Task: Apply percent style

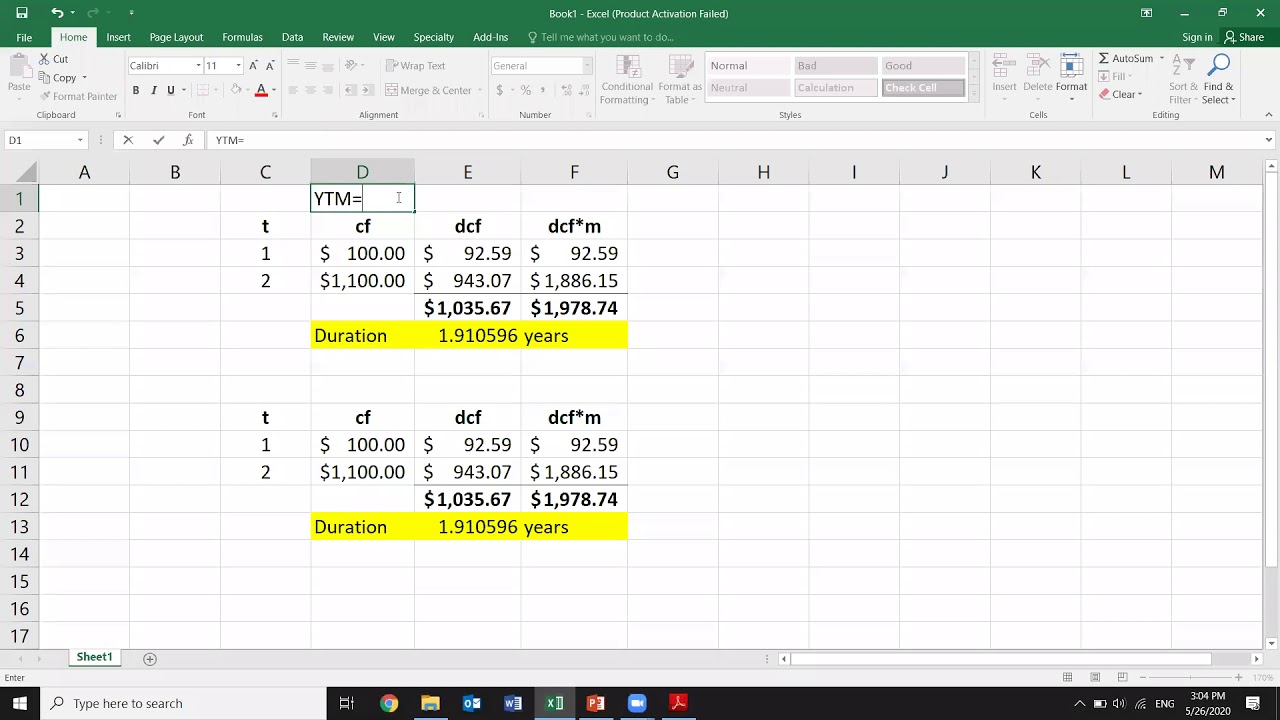Action: (x=526, y=90)
